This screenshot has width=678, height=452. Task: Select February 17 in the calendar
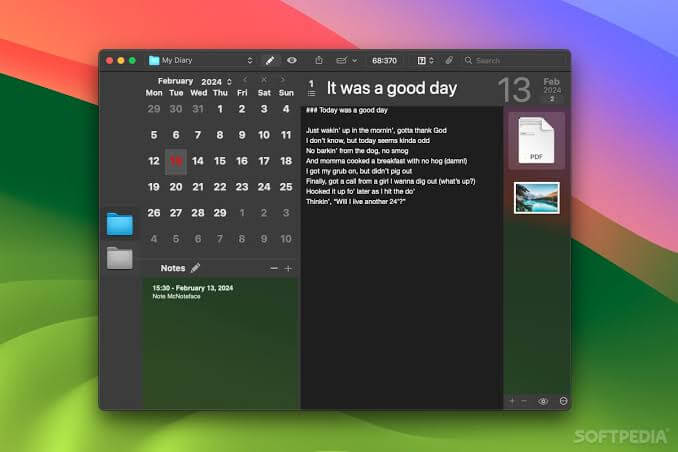click(264, 161)
